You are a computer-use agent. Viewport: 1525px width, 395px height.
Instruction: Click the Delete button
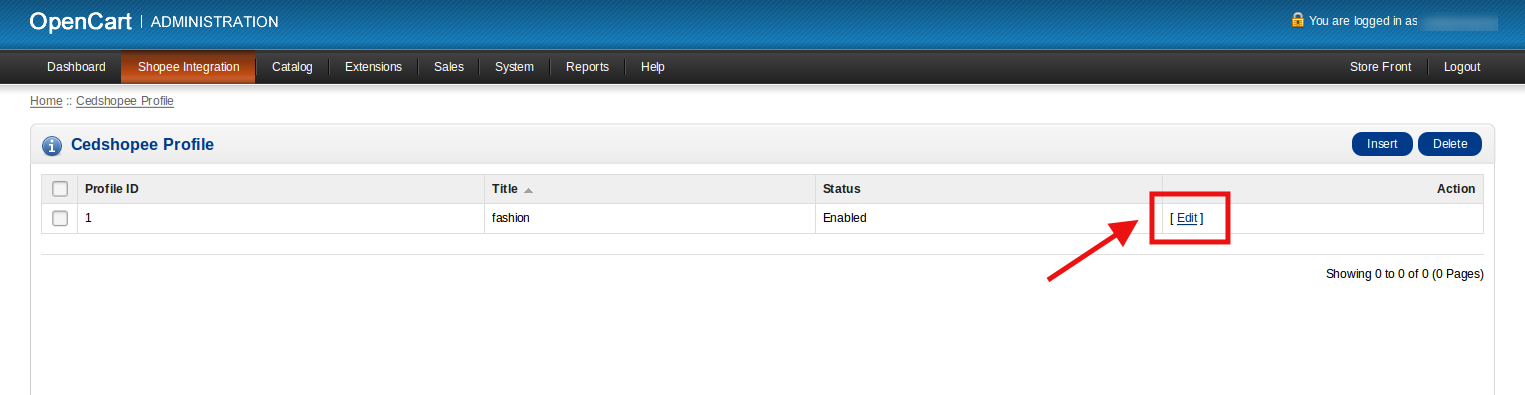1450,144
